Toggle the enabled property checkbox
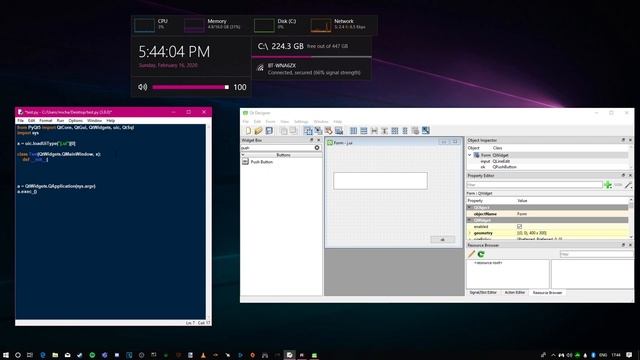Screen dimensions: 640x360 tap(519, 227)
